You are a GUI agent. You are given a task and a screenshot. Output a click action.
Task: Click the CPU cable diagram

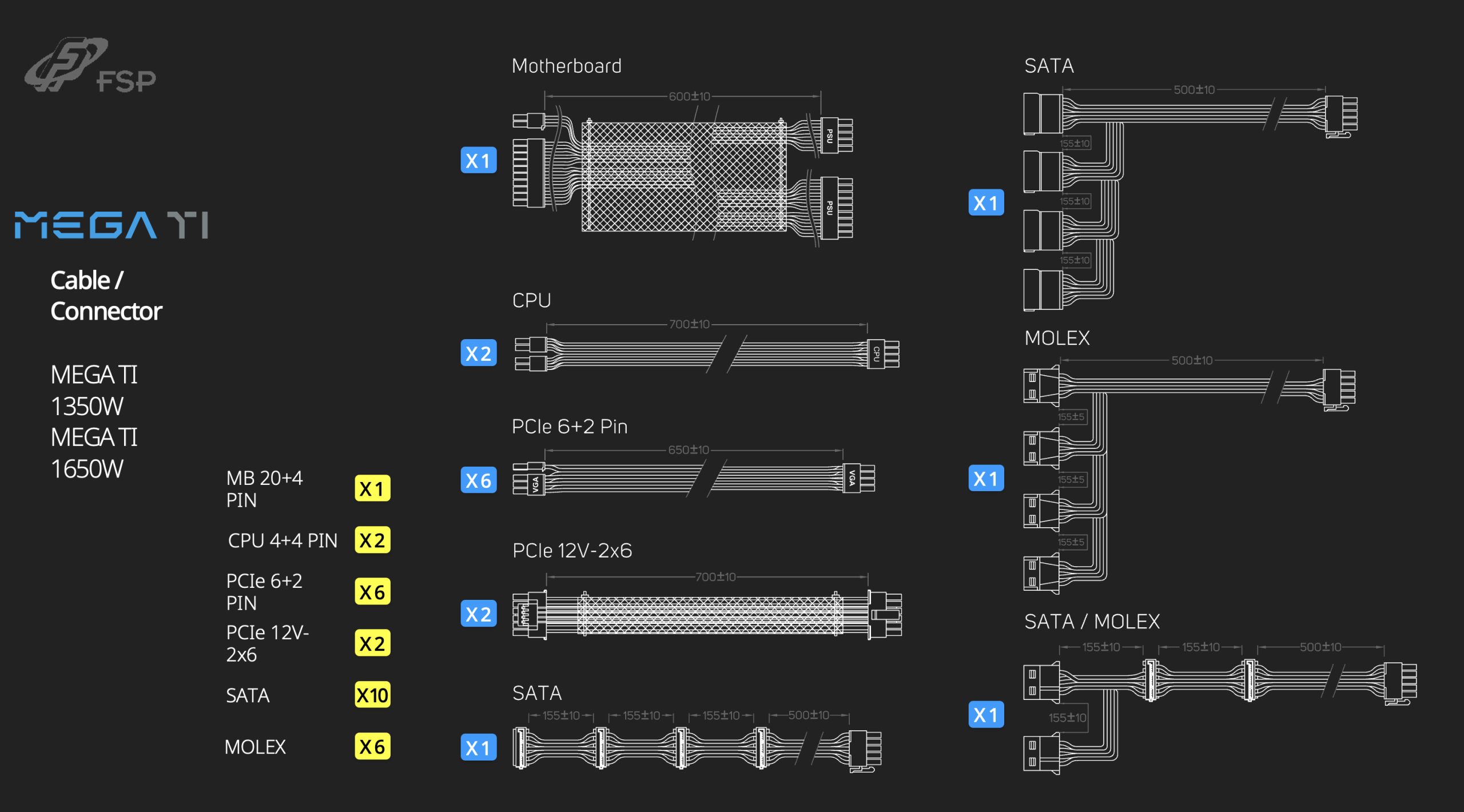(706, 354)
